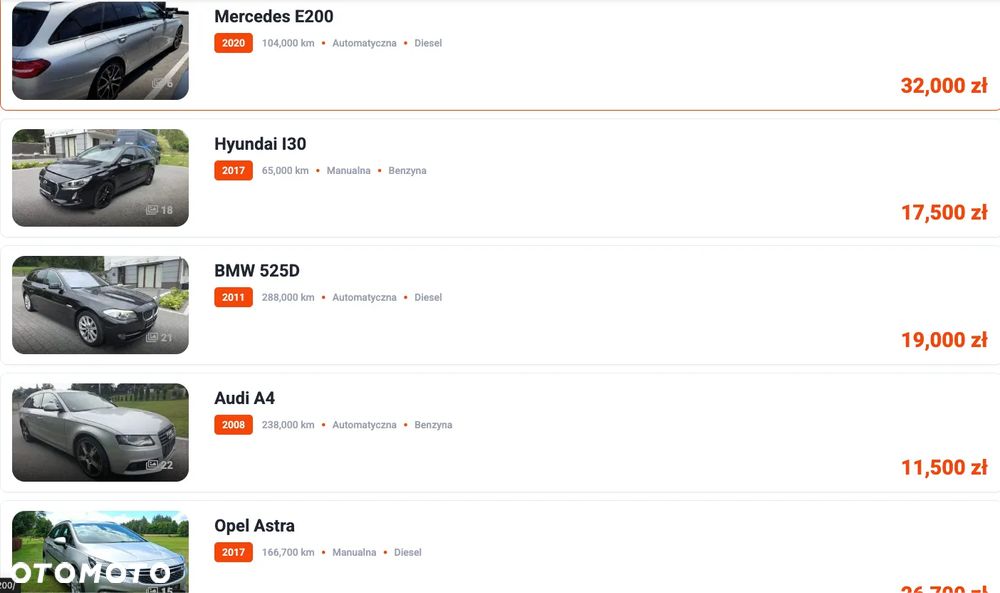Click the 11,500 zł Audi price

944,467
